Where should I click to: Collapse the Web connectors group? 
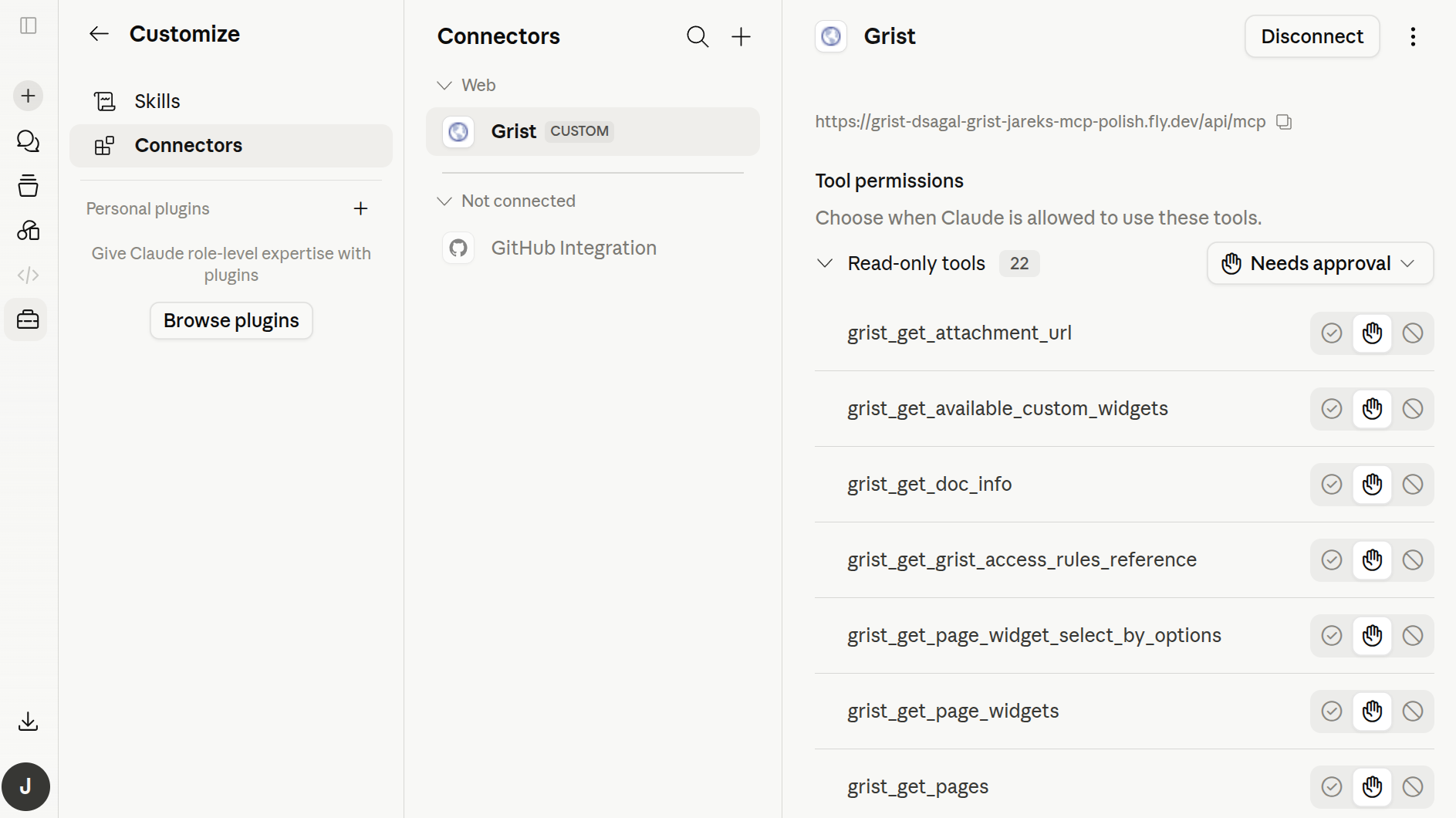444,85
